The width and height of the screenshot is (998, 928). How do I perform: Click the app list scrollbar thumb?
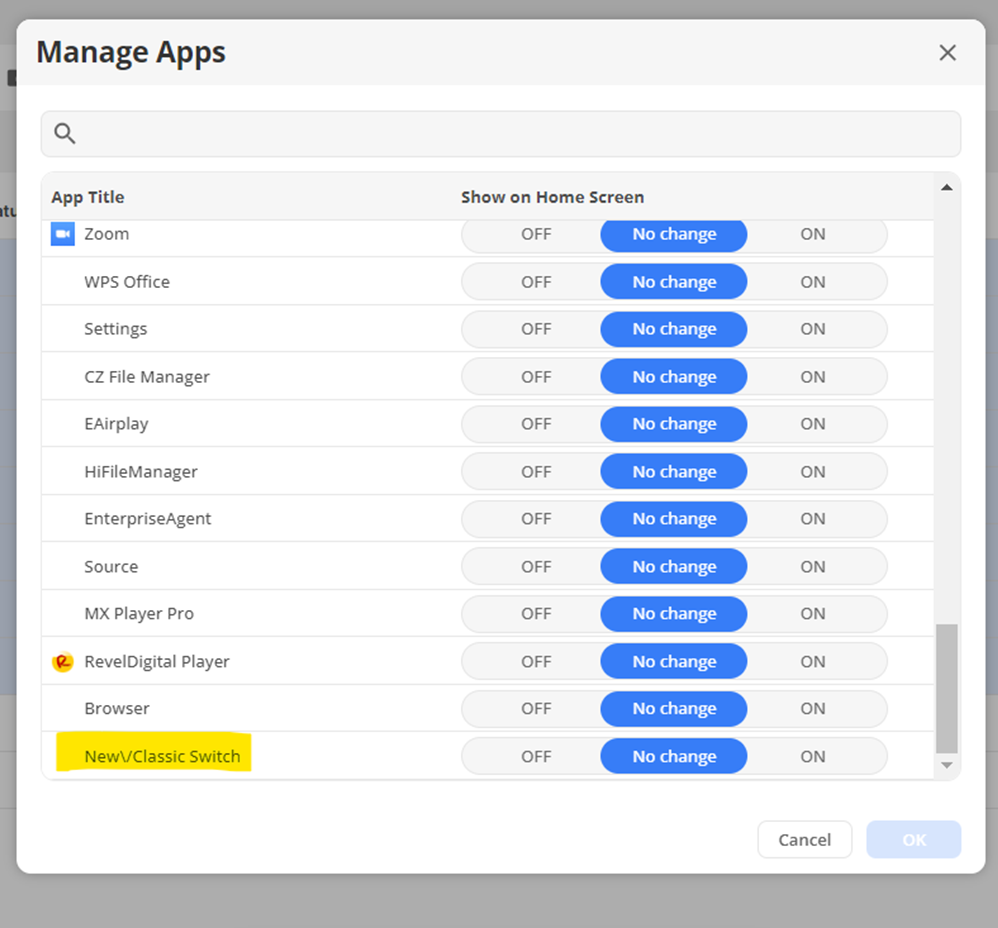point(946,689)
